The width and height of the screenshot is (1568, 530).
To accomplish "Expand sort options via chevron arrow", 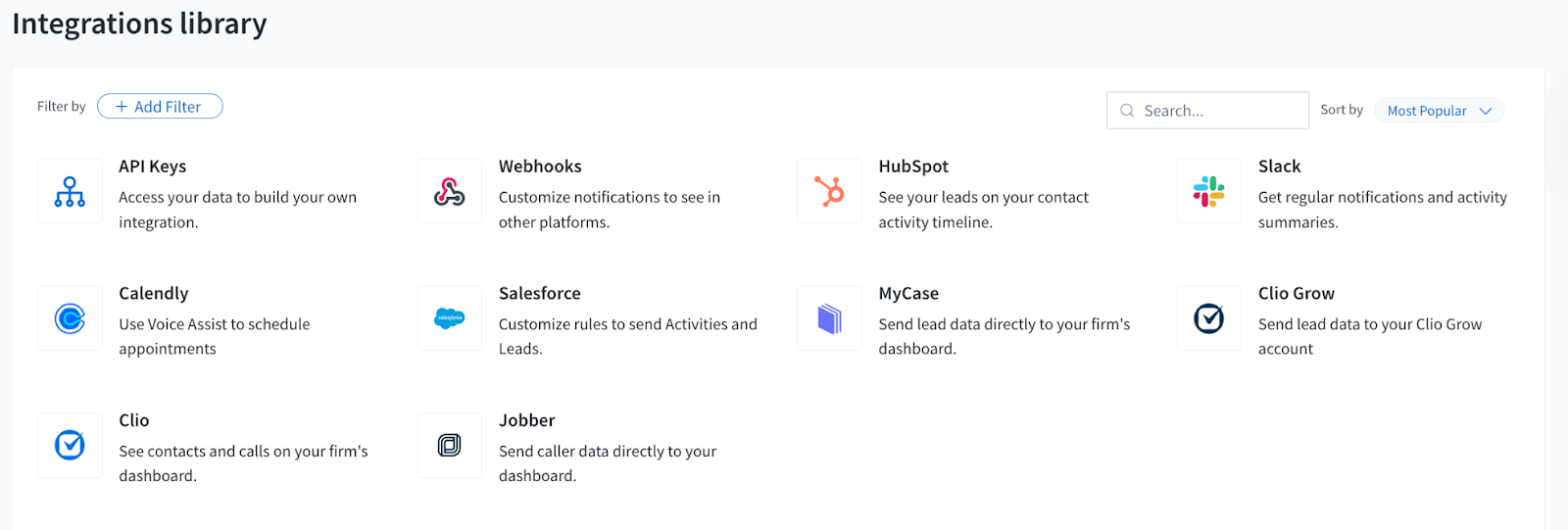I will tap(1486, 111).
